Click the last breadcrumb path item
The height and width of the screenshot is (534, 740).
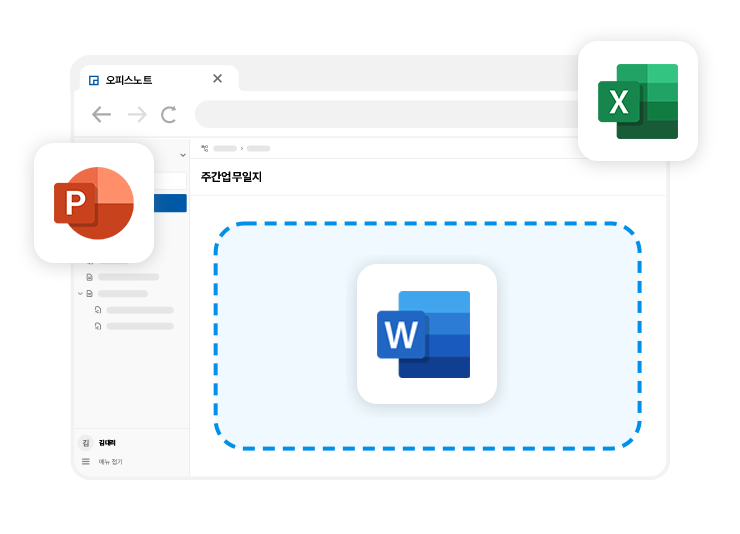(x=258, y=149)
